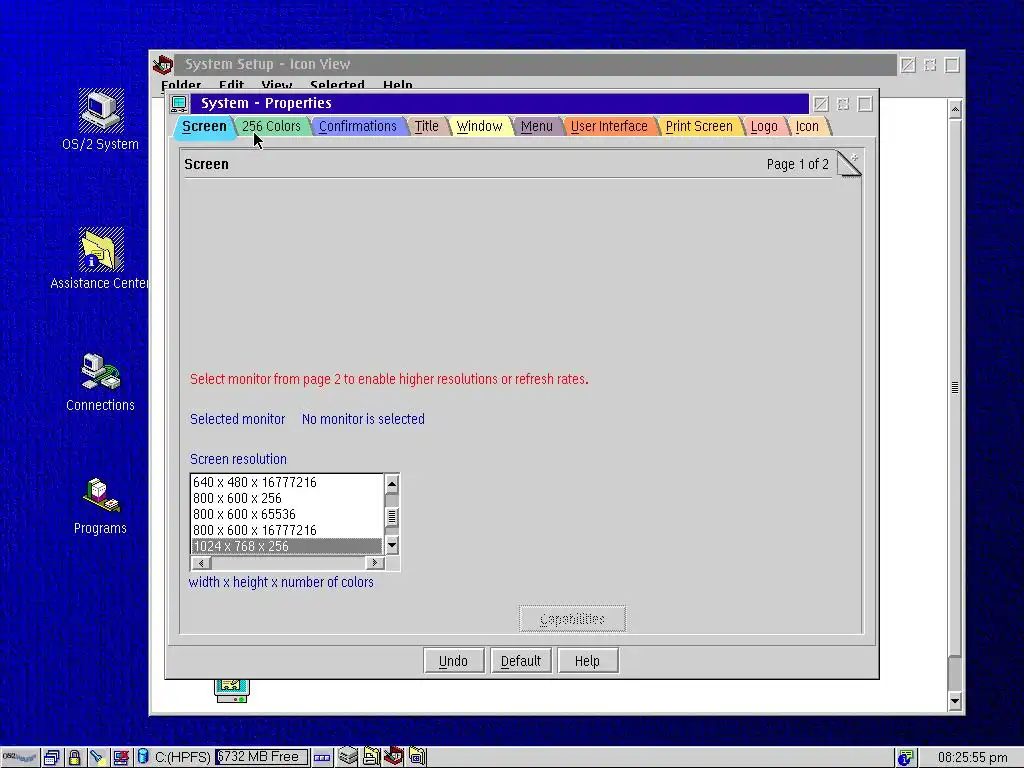Click the WarpCenter clock 08:25:55 pm
1024x768 pixels.
click(x=972, y=758)
